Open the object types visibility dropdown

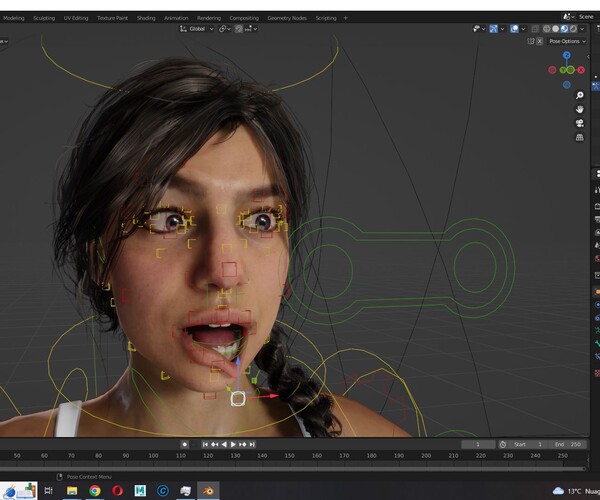tap(479, 29)
